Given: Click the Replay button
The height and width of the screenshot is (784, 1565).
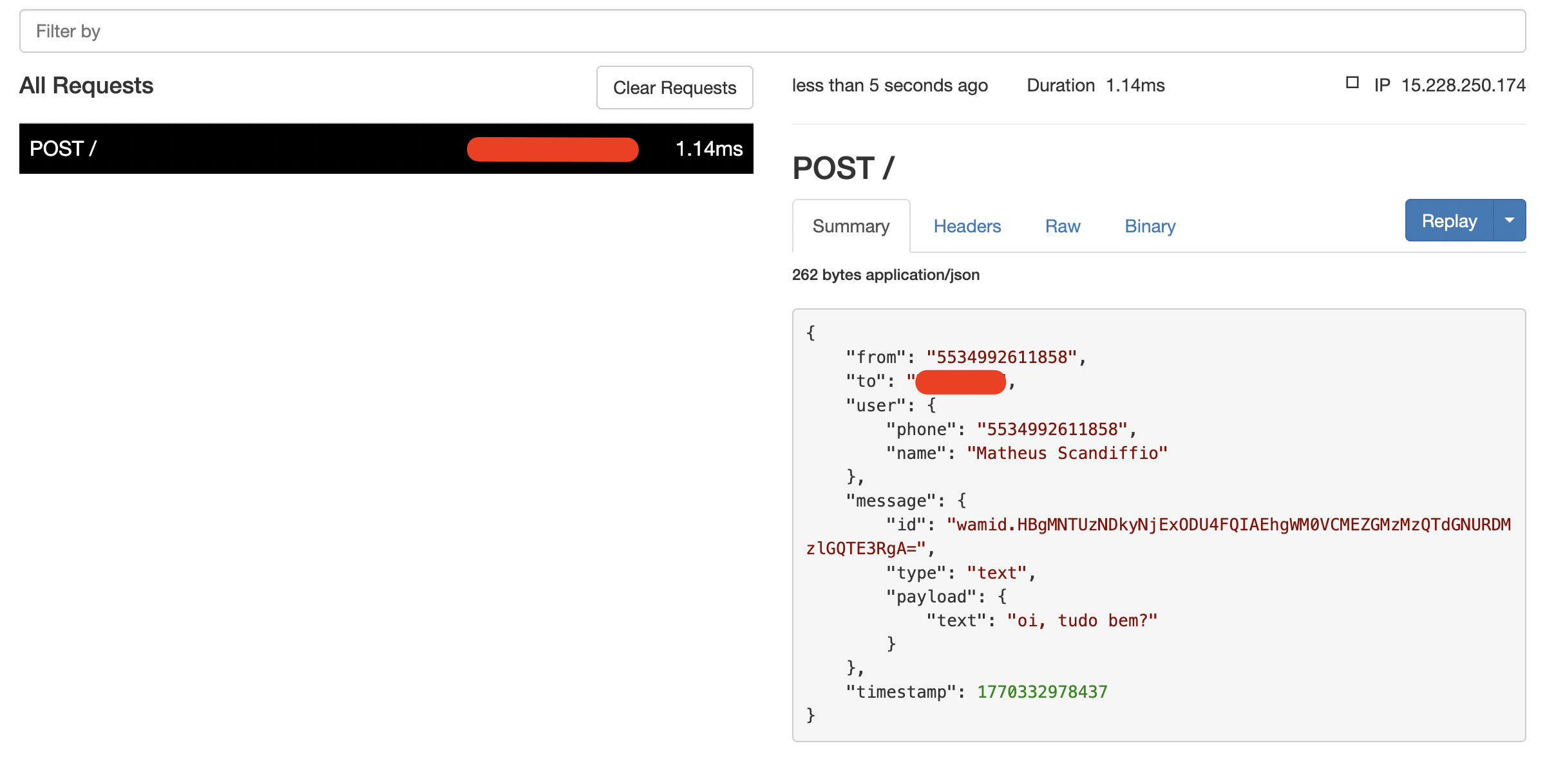Looking at the screenshot, I should (x=1448, y=220).
